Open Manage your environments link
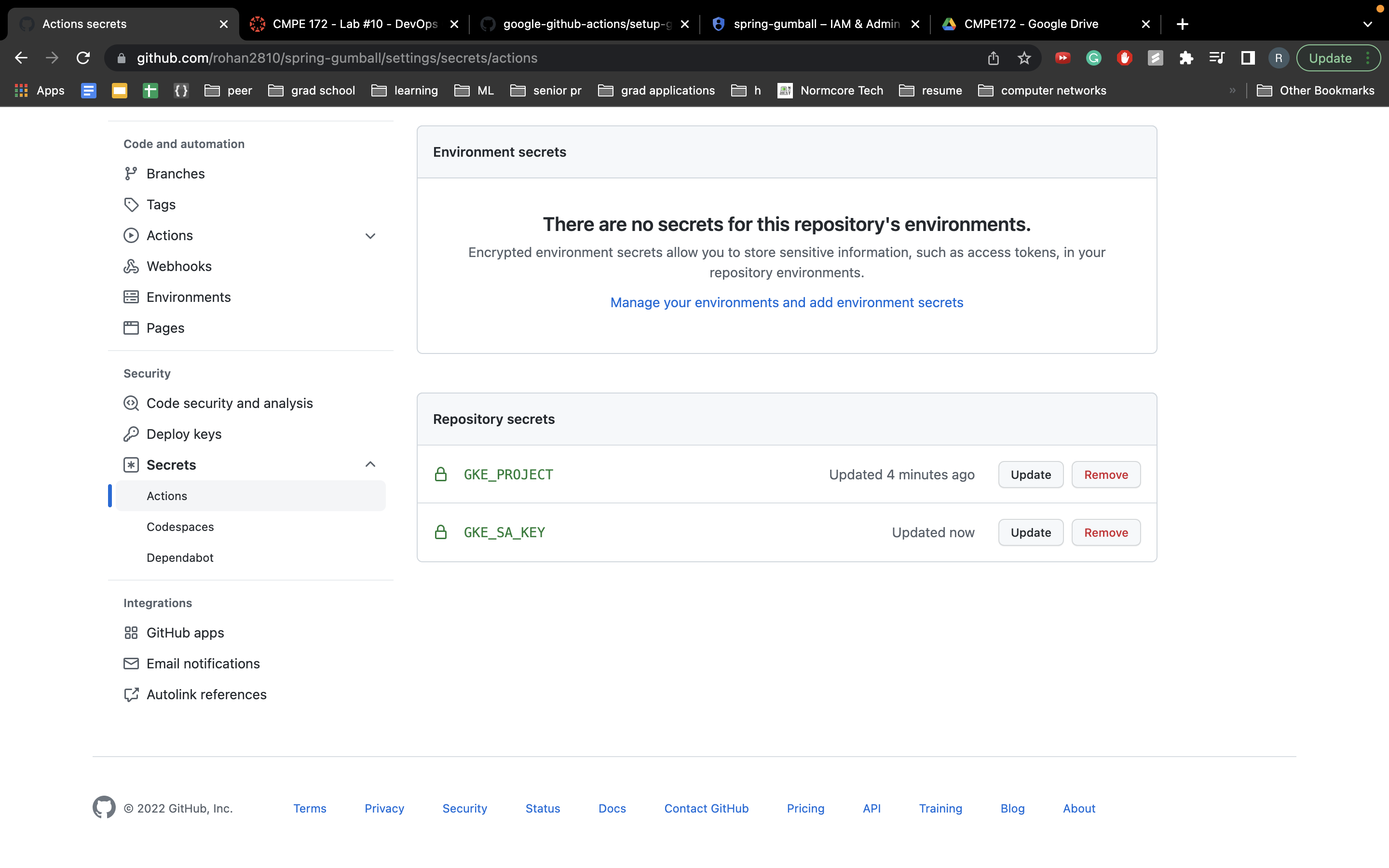The image size is (1389, 868). pyautogui.click(x=786, y=302)
